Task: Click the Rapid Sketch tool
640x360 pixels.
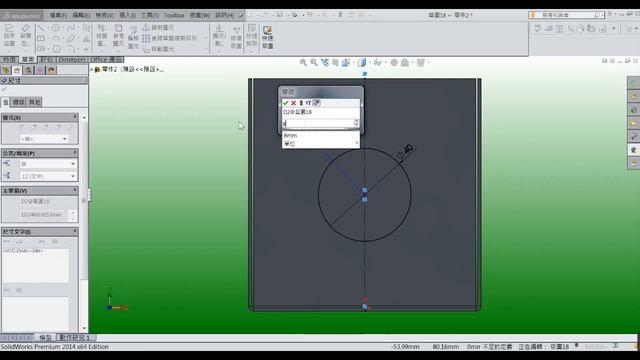Action: click(x=267, y=38)
